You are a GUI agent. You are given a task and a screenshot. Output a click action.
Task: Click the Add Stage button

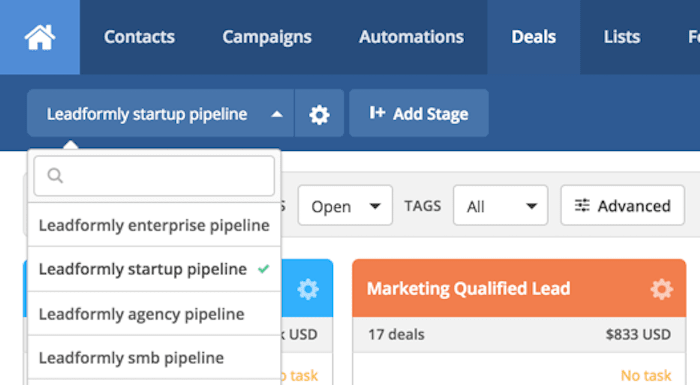pos(419,113)
